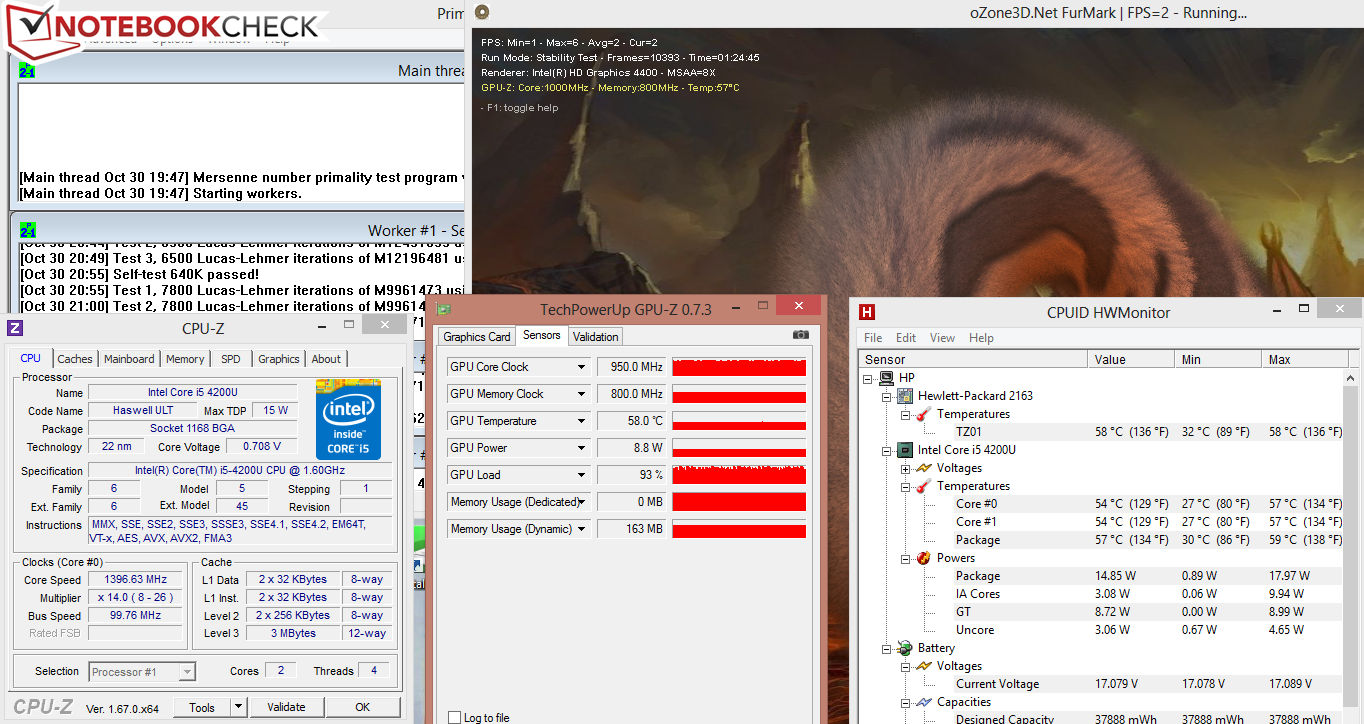Open the Memory Usage (Dedicated) dropdown
Screen dimensions: 1364x724
click(582, 502)
